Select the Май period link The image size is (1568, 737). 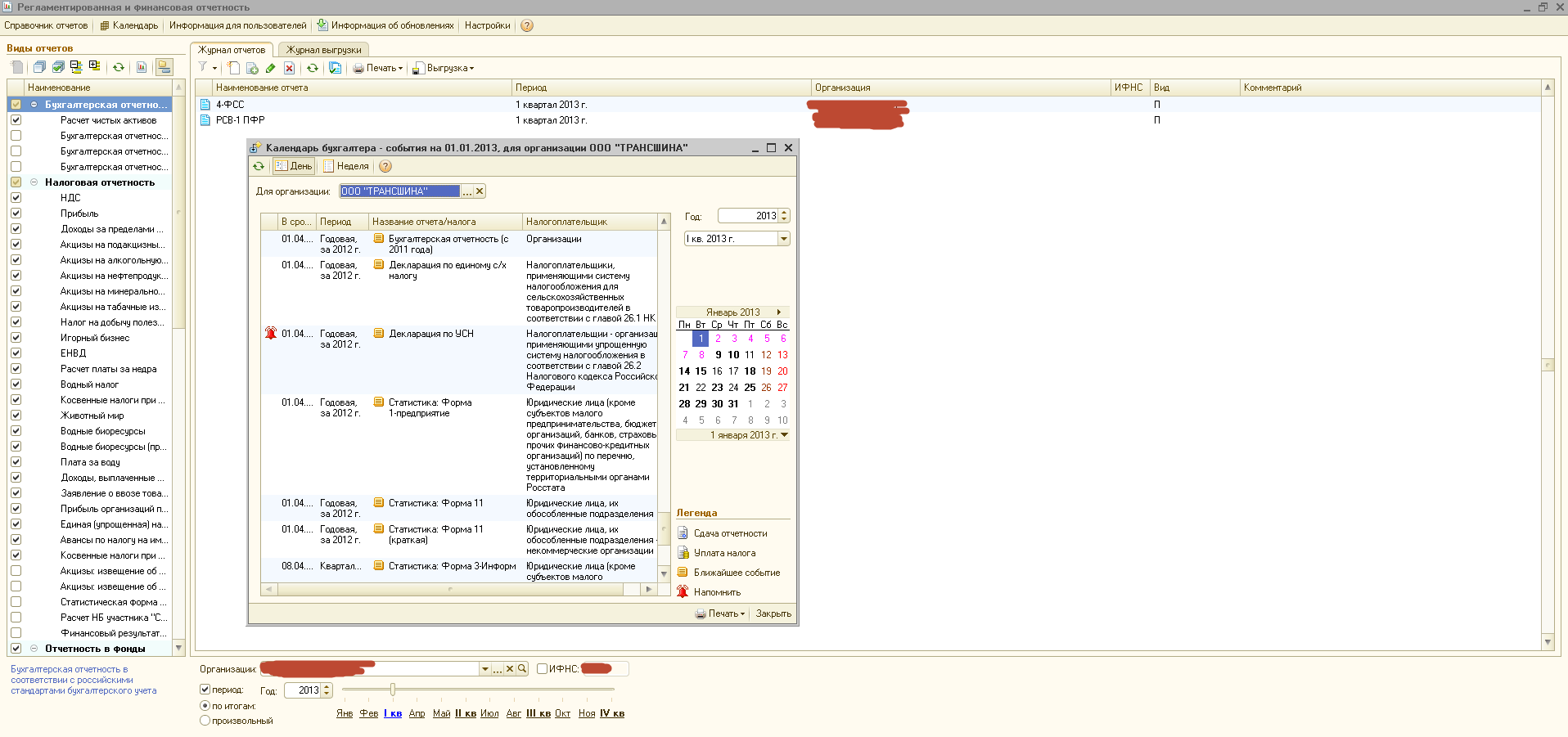pyautogui.click(x=442, y=713)
